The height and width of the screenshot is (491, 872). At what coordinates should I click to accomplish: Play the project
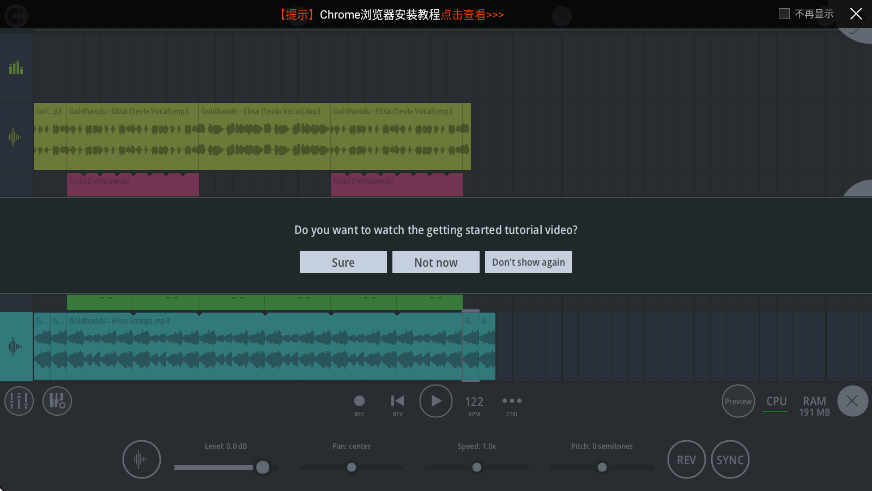click(435, 401)
